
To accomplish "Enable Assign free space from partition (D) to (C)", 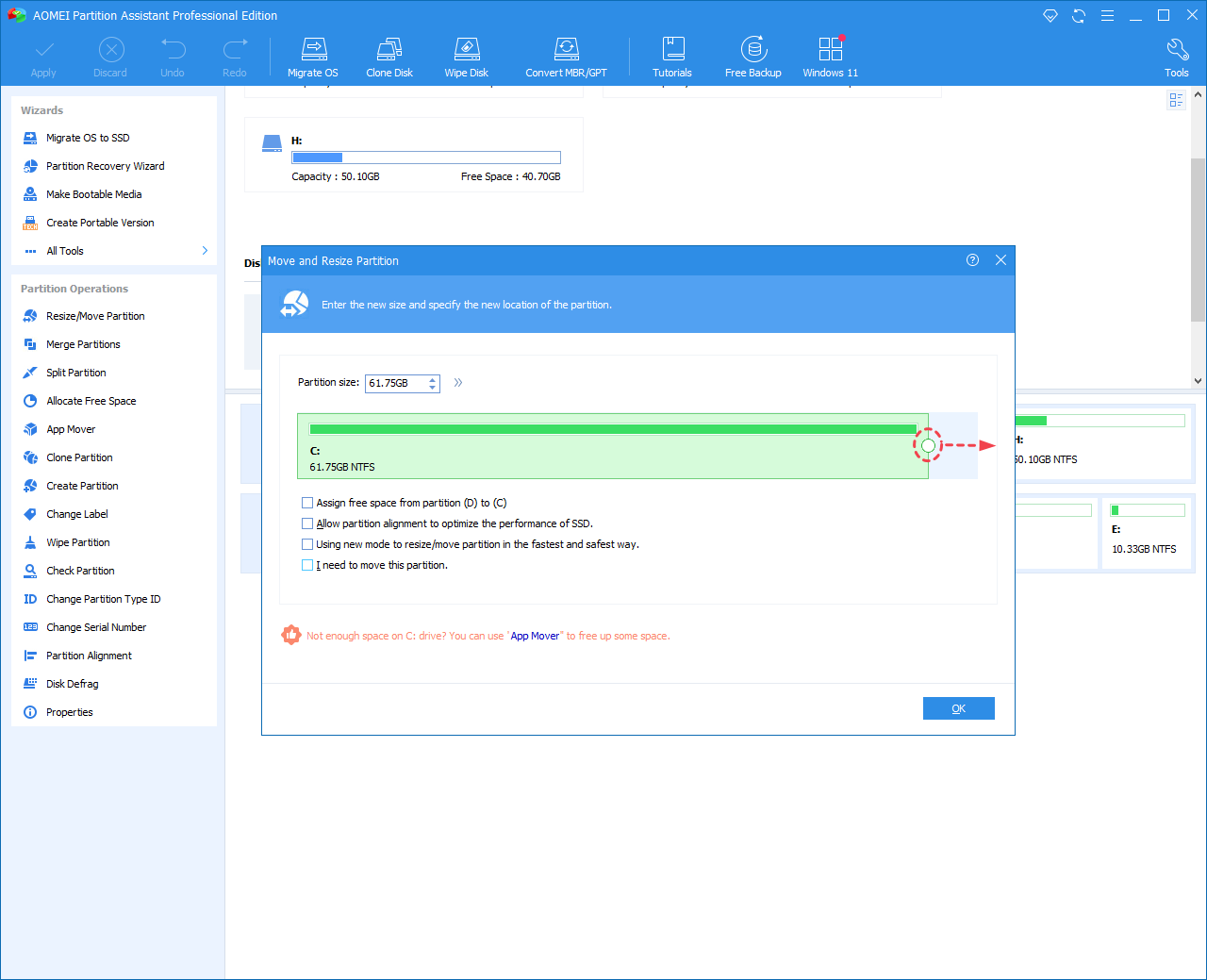I will (x=307, y=503).
